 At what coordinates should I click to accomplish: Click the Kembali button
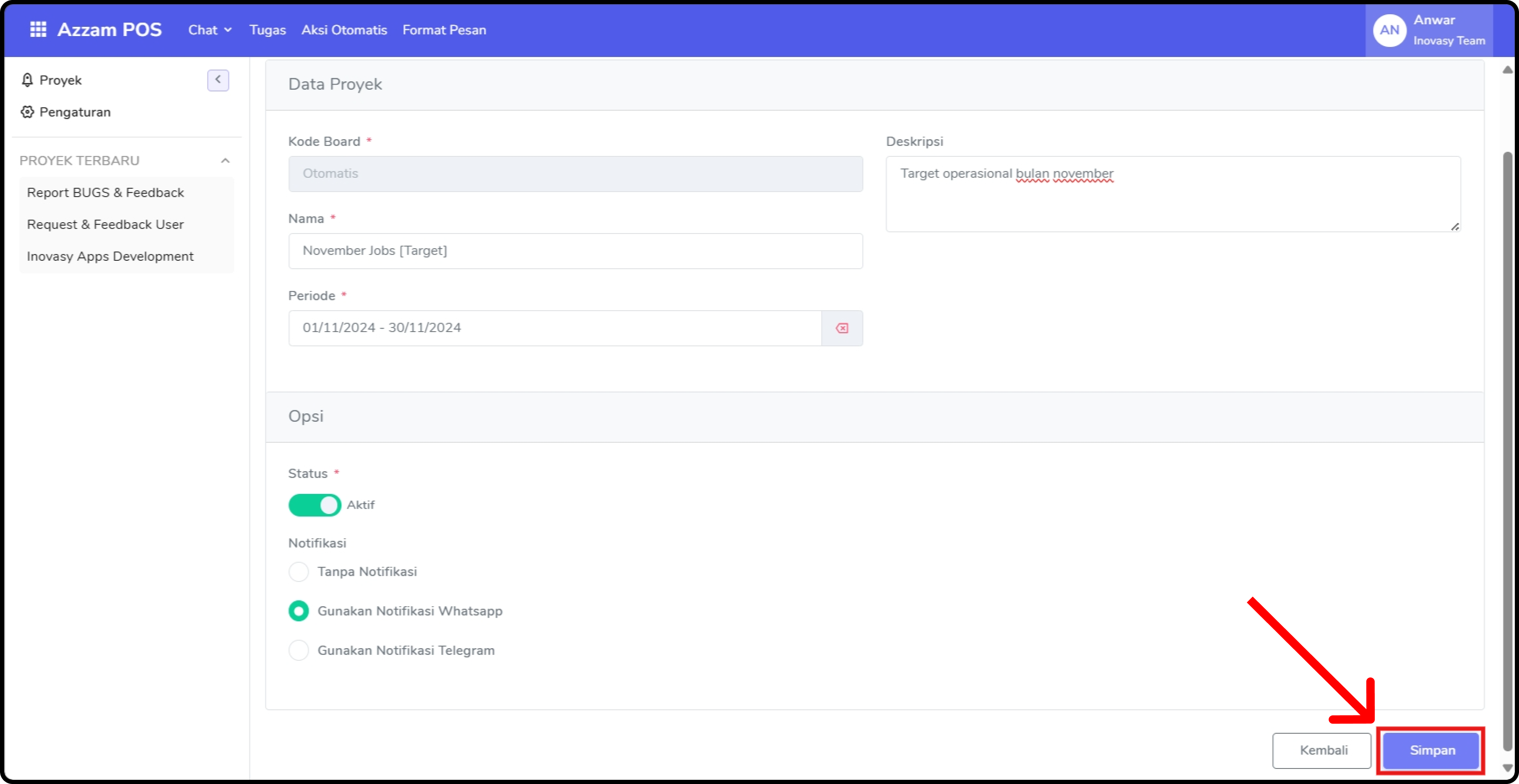1321,750
